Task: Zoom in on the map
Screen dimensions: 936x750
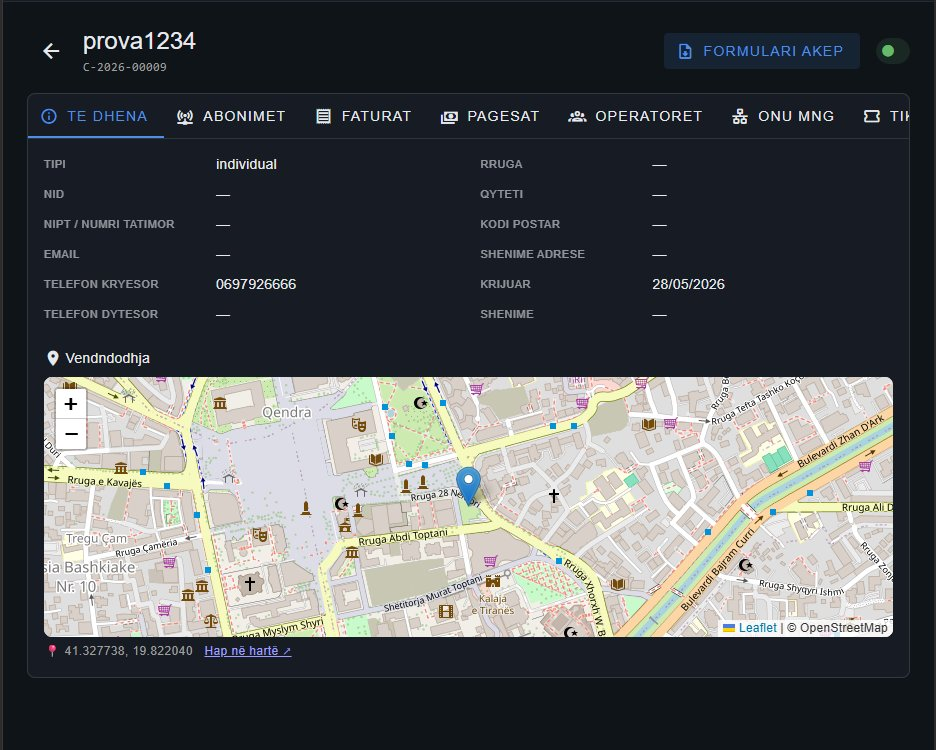Action: coord(71,404)
